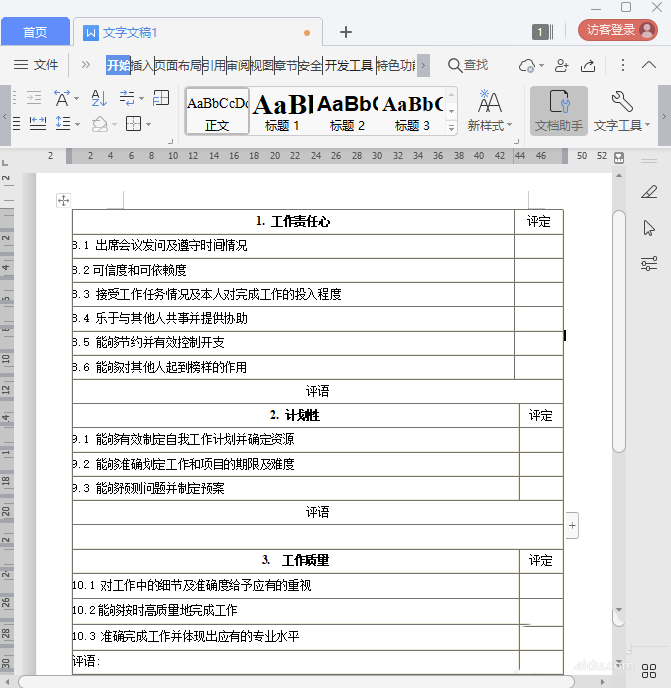The width and height of the screenshot is (671, 688).
Task: Click the window count 1 icon
Action: click(542, 32)
